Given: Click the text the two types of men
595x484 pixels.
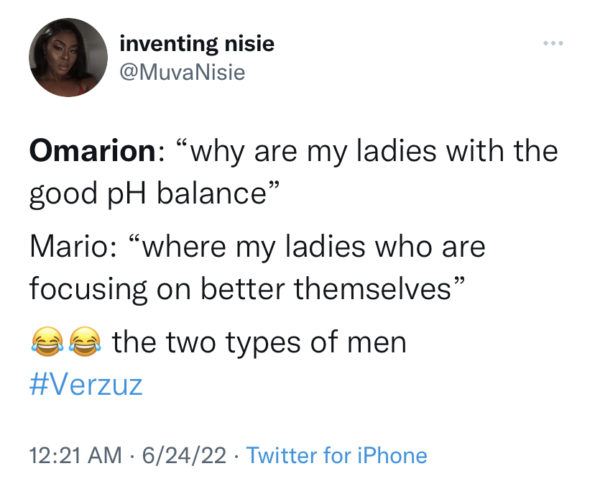Looking at the screenshot, I should pyautogui.click(x=259, y=342).
